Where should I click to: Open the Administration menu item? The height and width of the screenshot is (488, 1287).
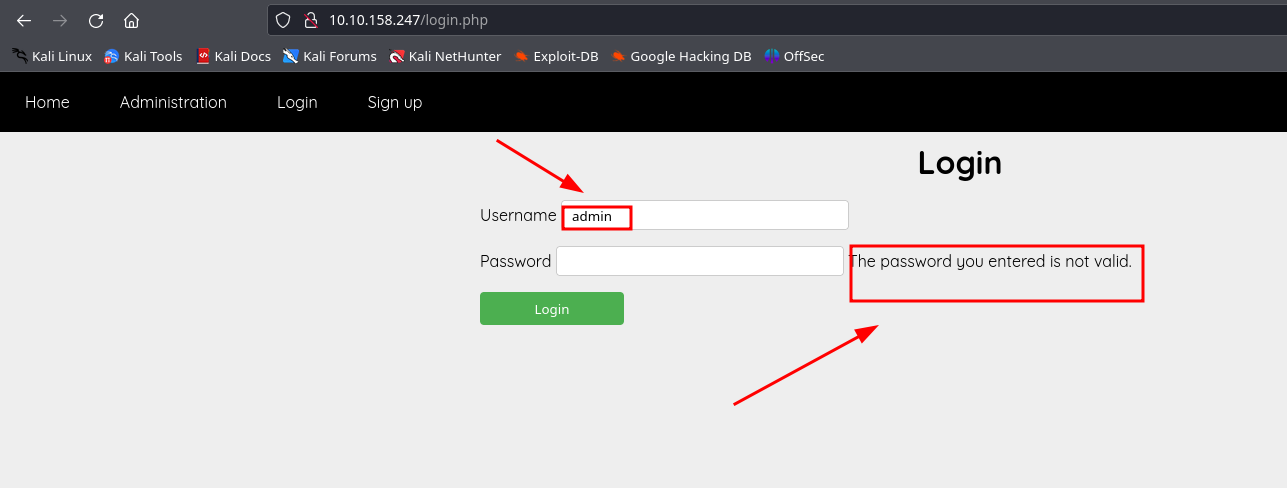[173, 102]
